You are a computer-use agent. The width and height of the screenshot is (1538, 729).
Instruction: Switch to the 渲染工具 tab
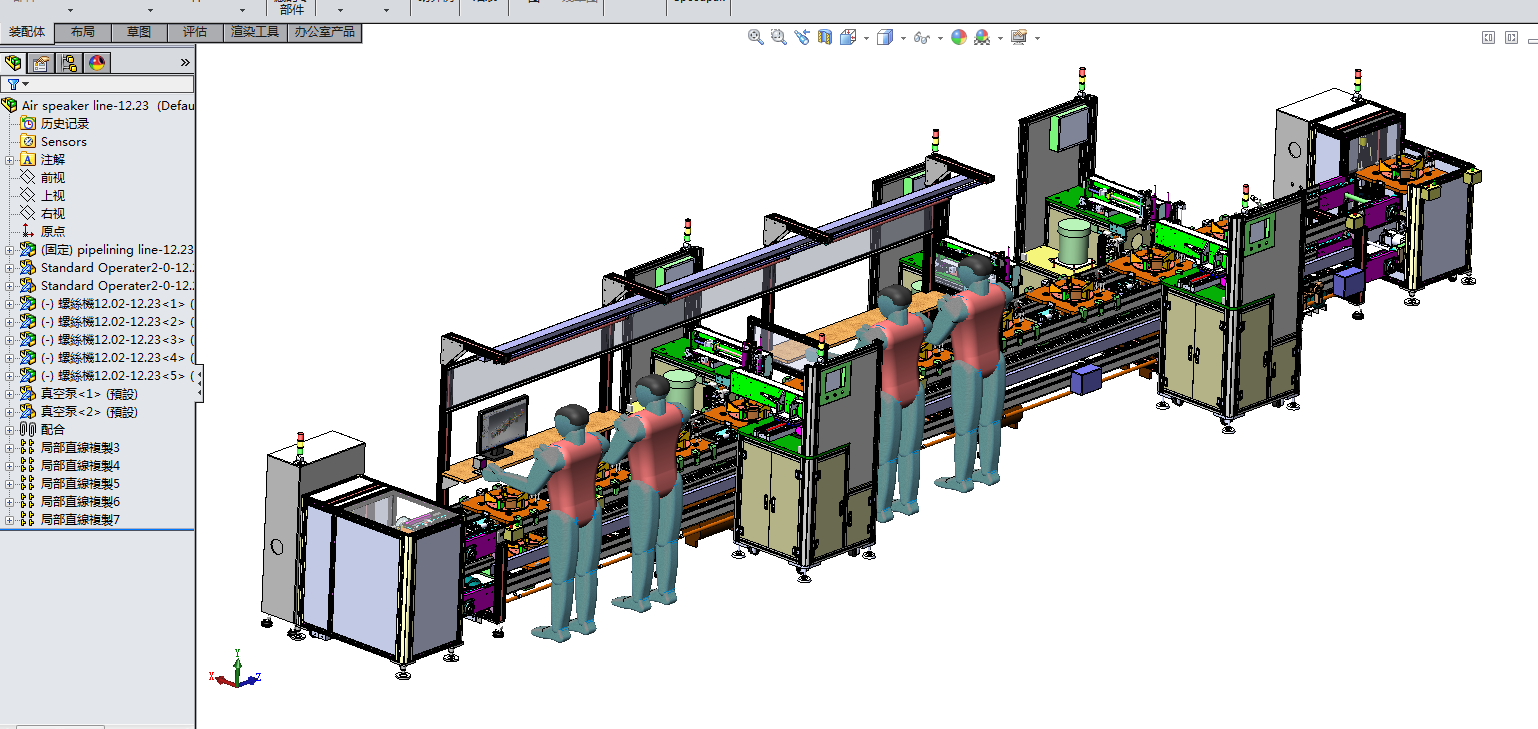tap(255, 32)
